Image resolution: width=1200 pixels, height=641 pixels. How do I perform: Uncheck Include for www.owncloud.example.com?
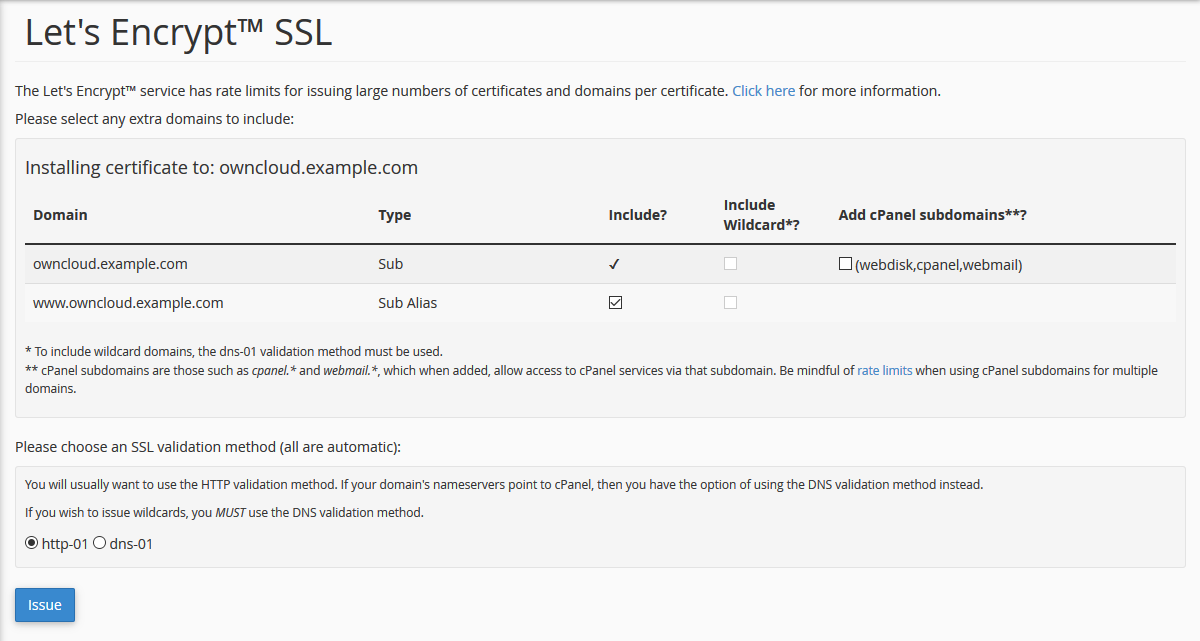615,303
